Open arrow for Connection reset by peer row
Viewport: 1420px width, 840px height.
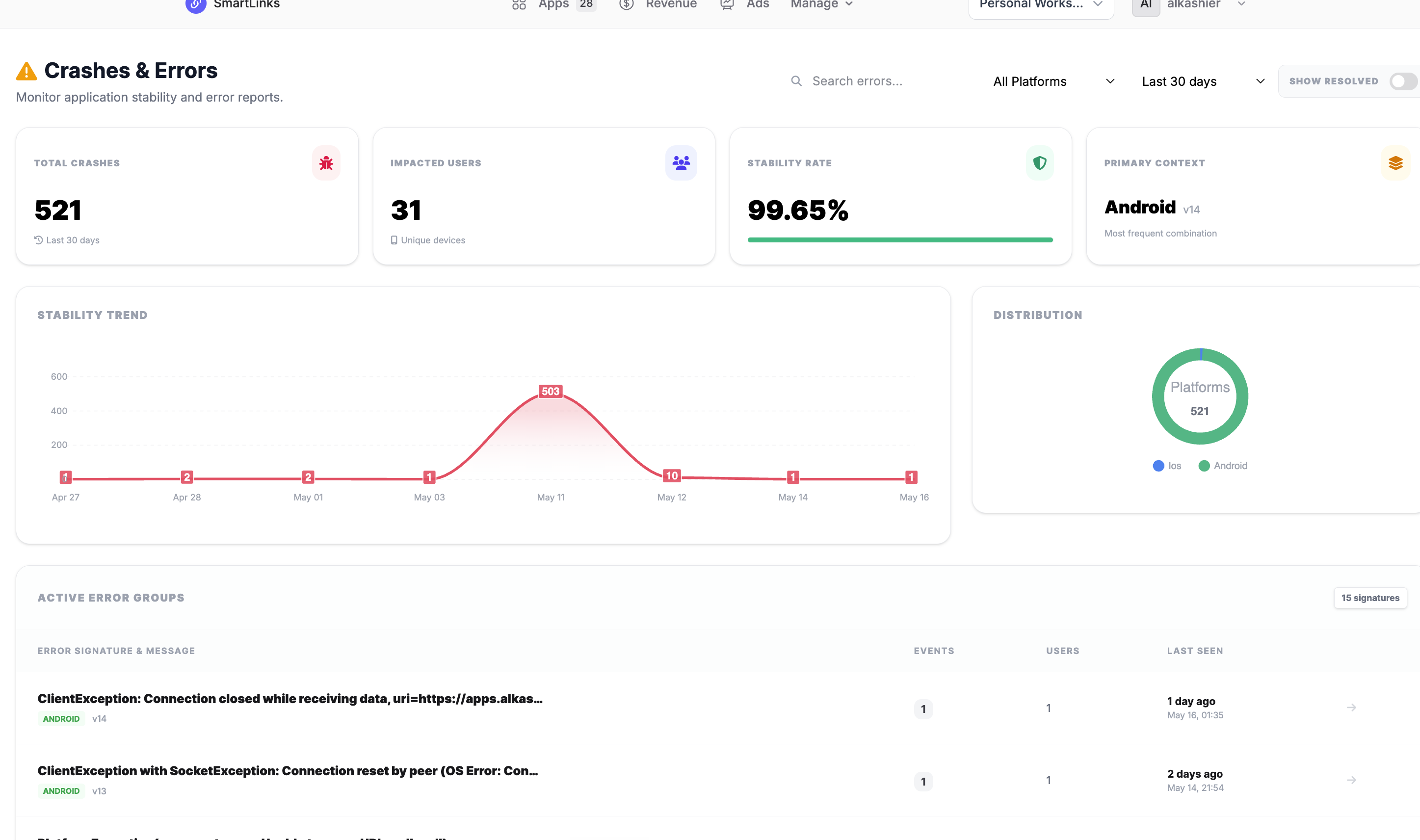click(1351, 780)
